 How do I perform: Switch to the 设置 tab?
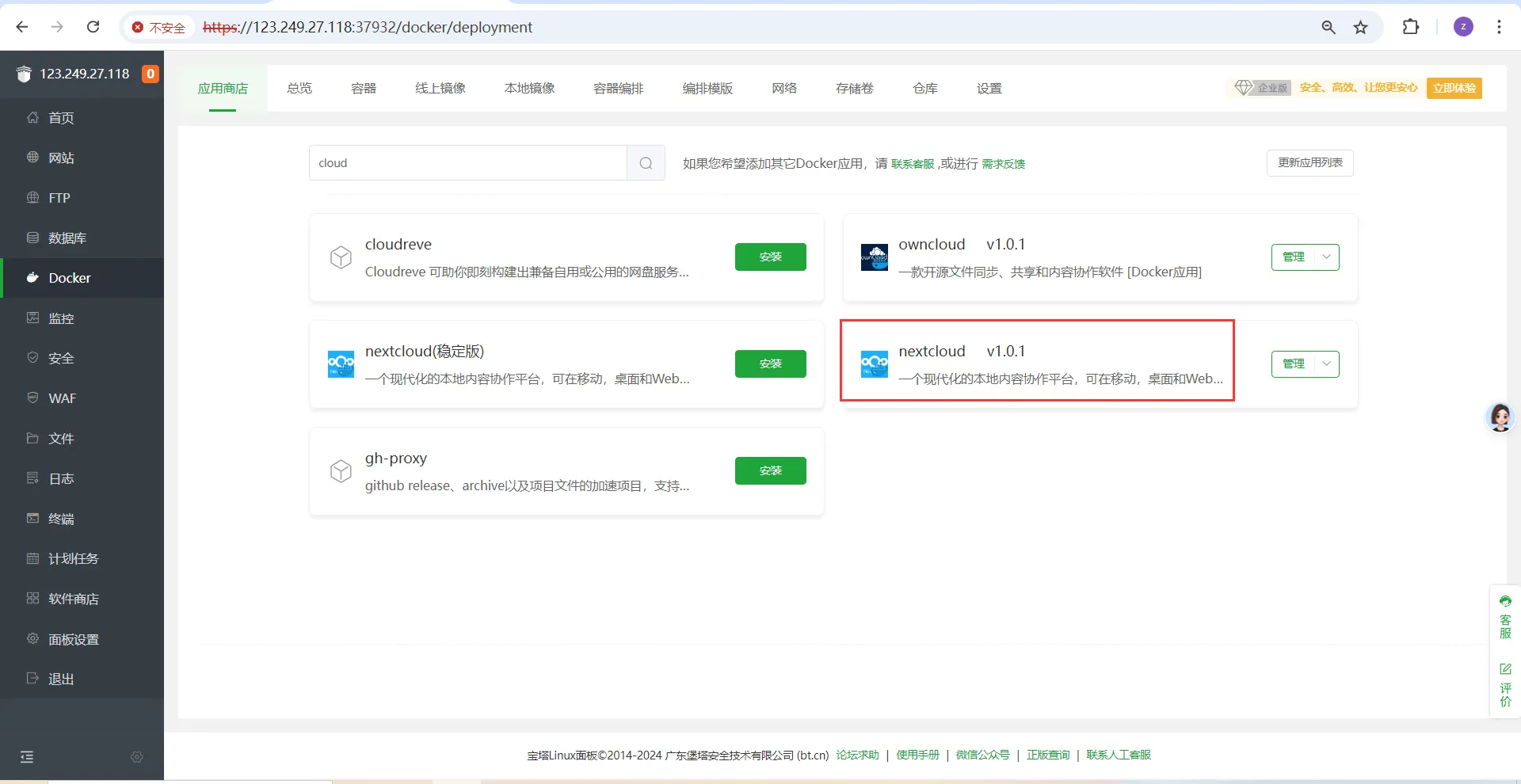pyautogui.click(x=989, y=89)
